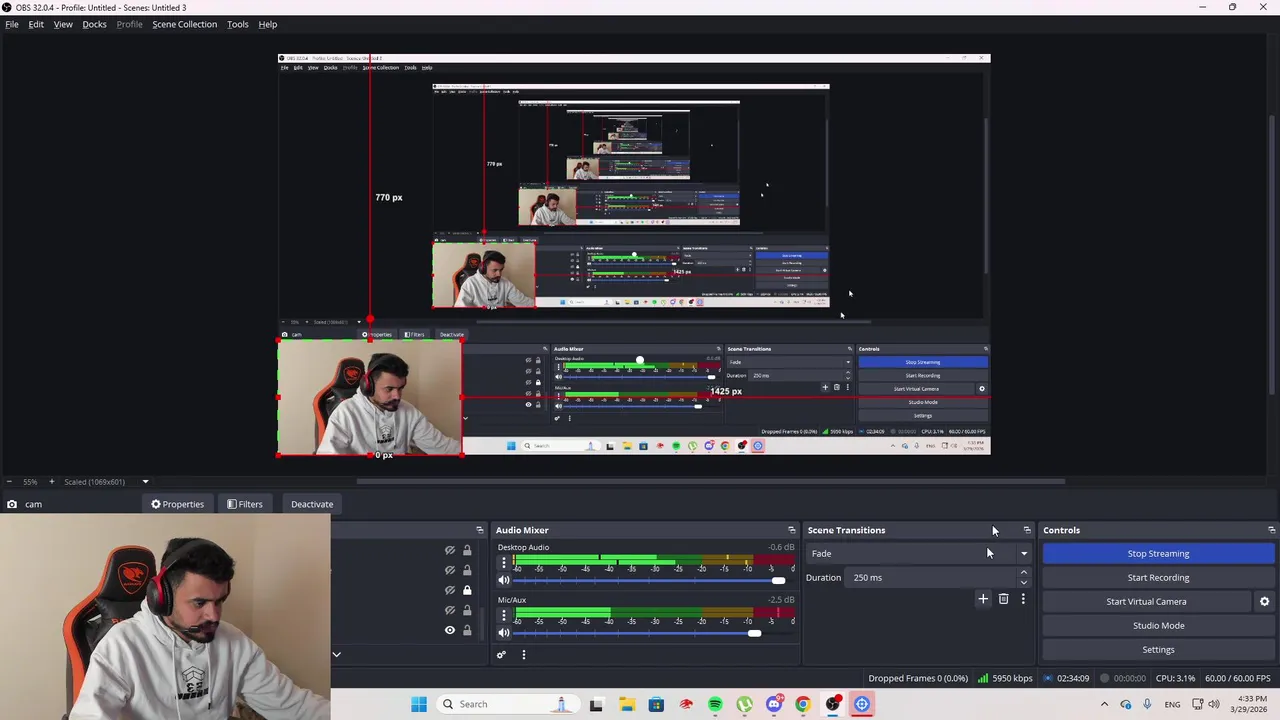Image resolution: width=1280 pixels, height=720 pixels.
Task: Open the File menu
Action: 12,24
